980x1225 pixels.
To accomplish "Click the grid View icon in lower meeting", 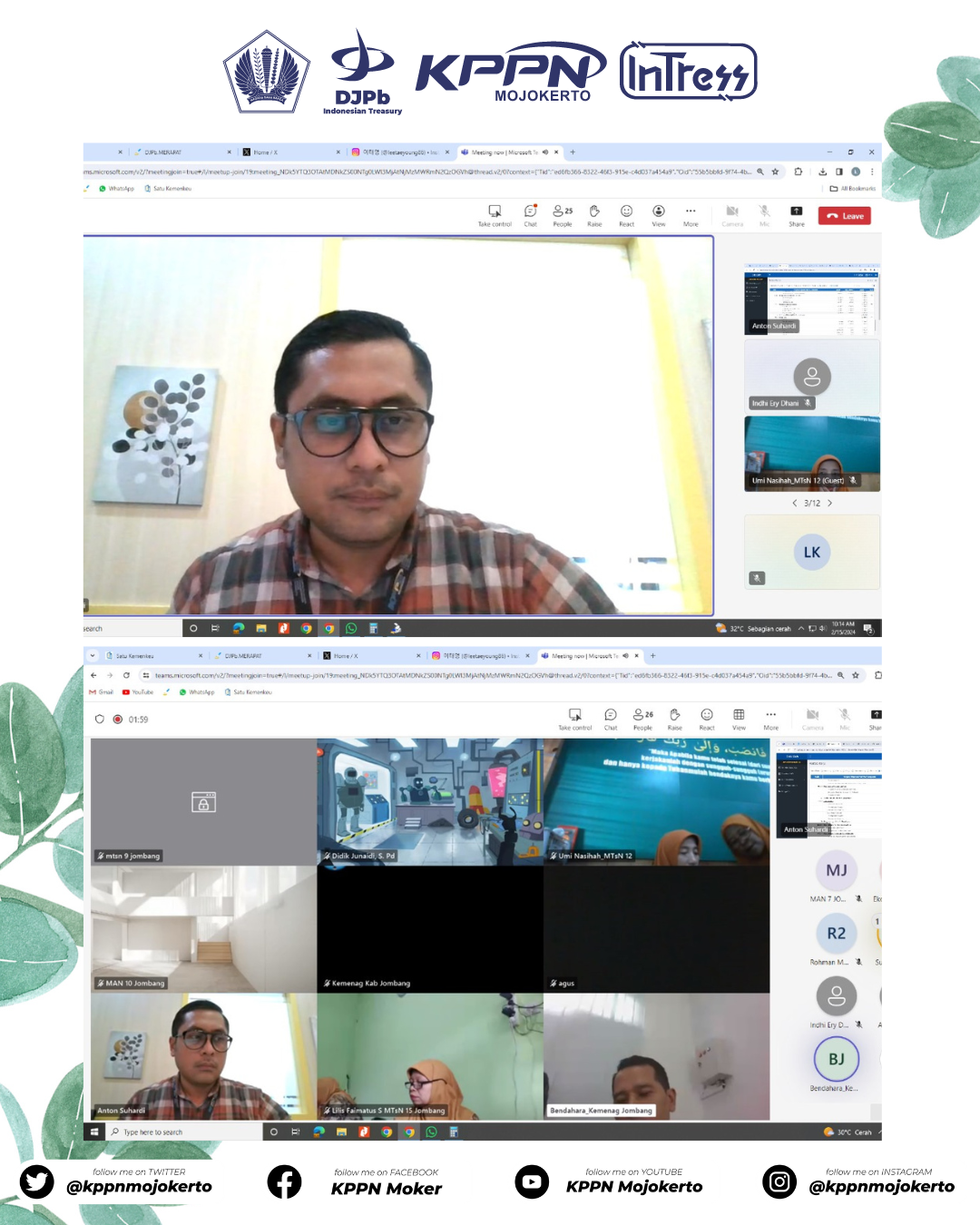I will [739, 718].
